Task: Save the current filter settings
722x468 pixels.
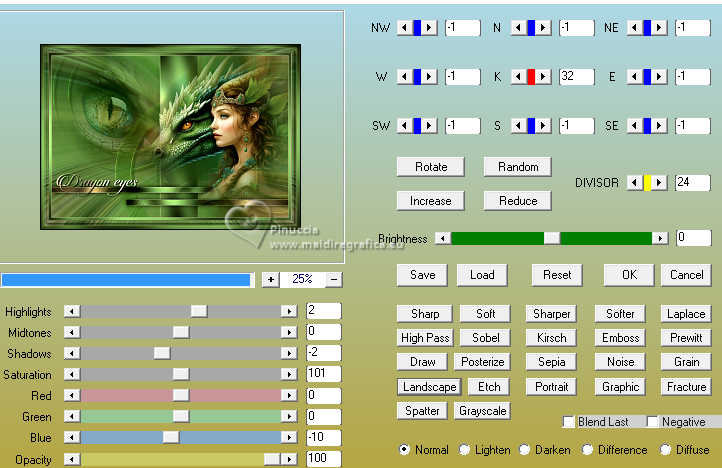Action: tap(422, 275)
